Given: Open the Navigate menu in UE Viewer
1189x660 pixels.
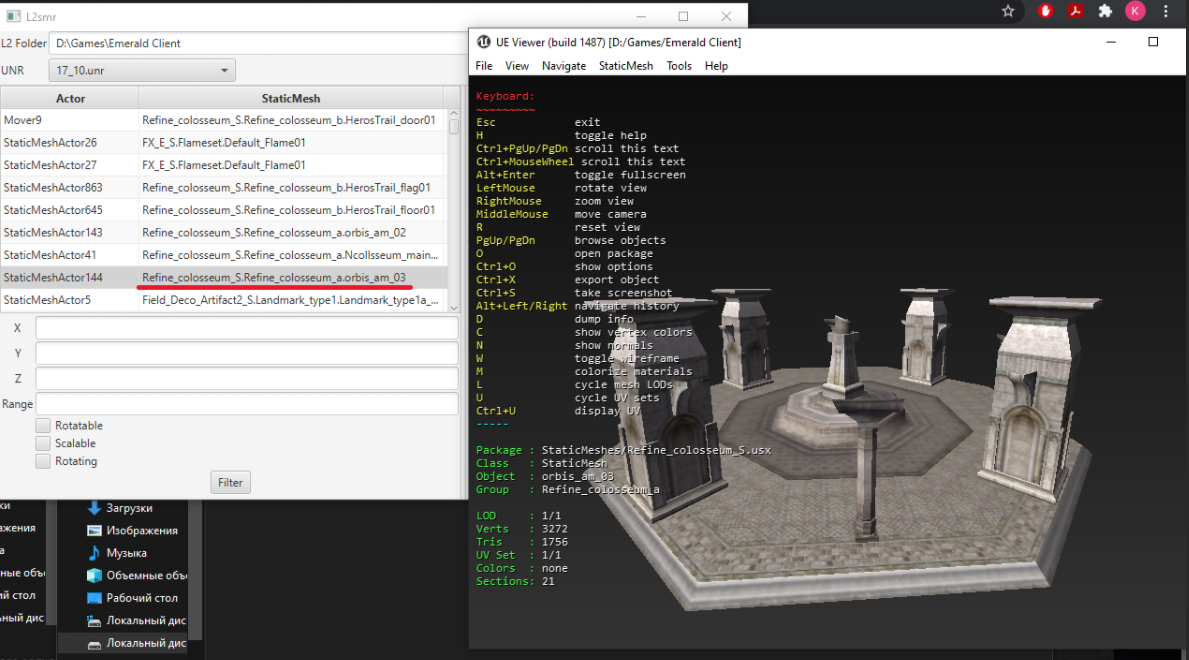Looking at the screenshot, I should (x=564, y=66).
